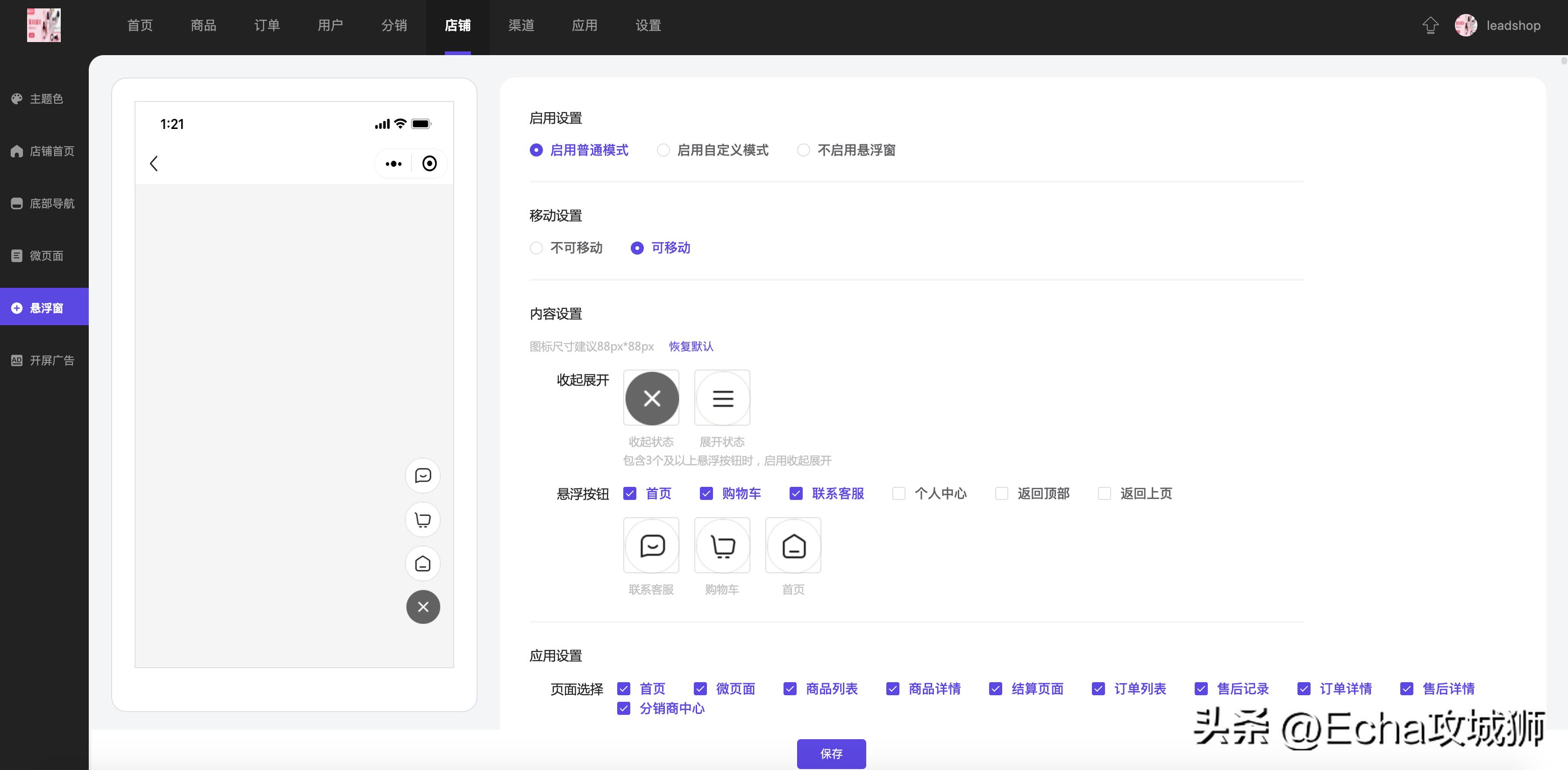This screenshot has height=770, width=1568.
Task: Click the 恢复默认 link
Action: pos(691,346)
